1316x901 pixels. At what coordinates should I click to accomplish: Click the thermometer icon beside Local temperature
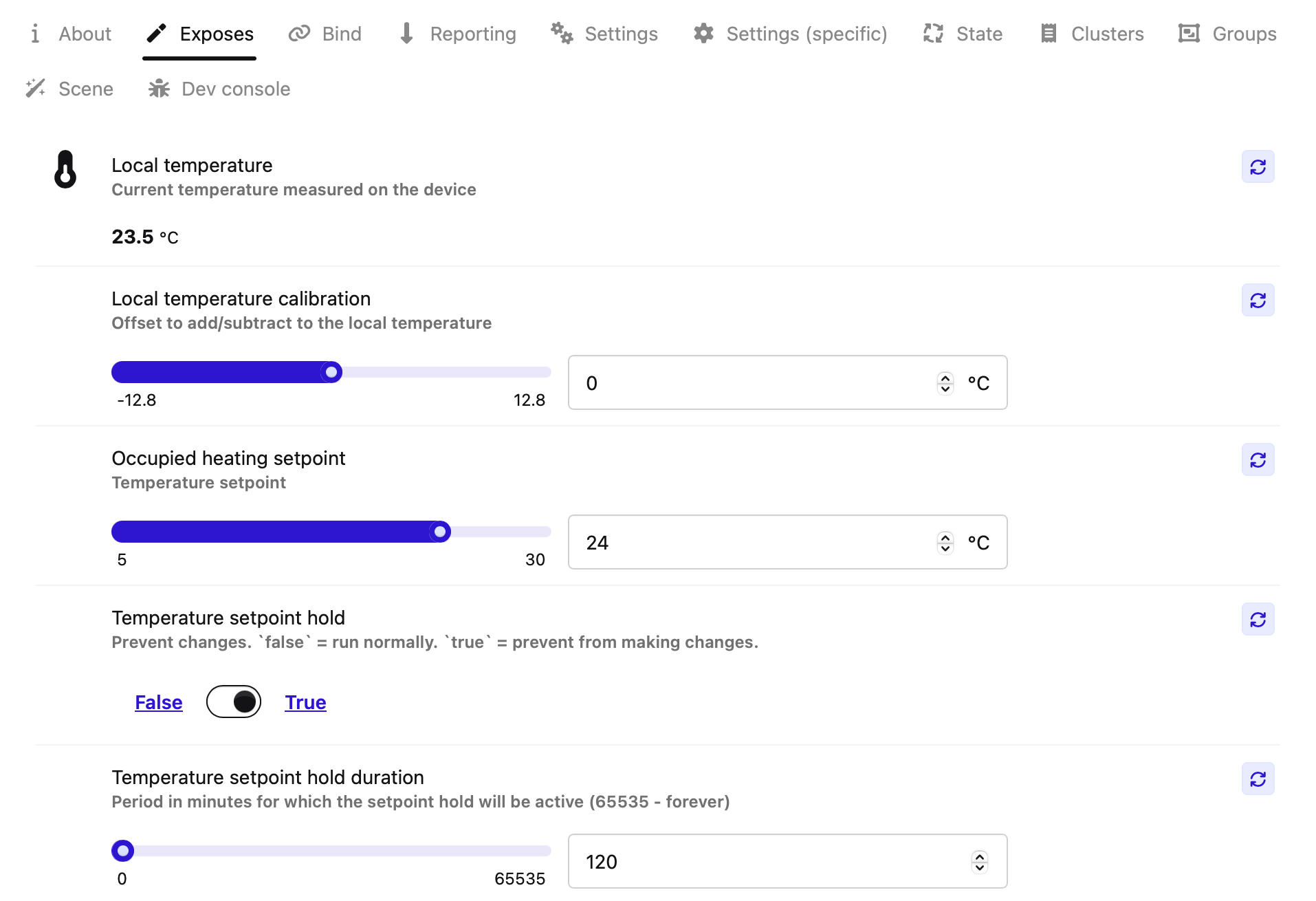(x=65, y=170)
